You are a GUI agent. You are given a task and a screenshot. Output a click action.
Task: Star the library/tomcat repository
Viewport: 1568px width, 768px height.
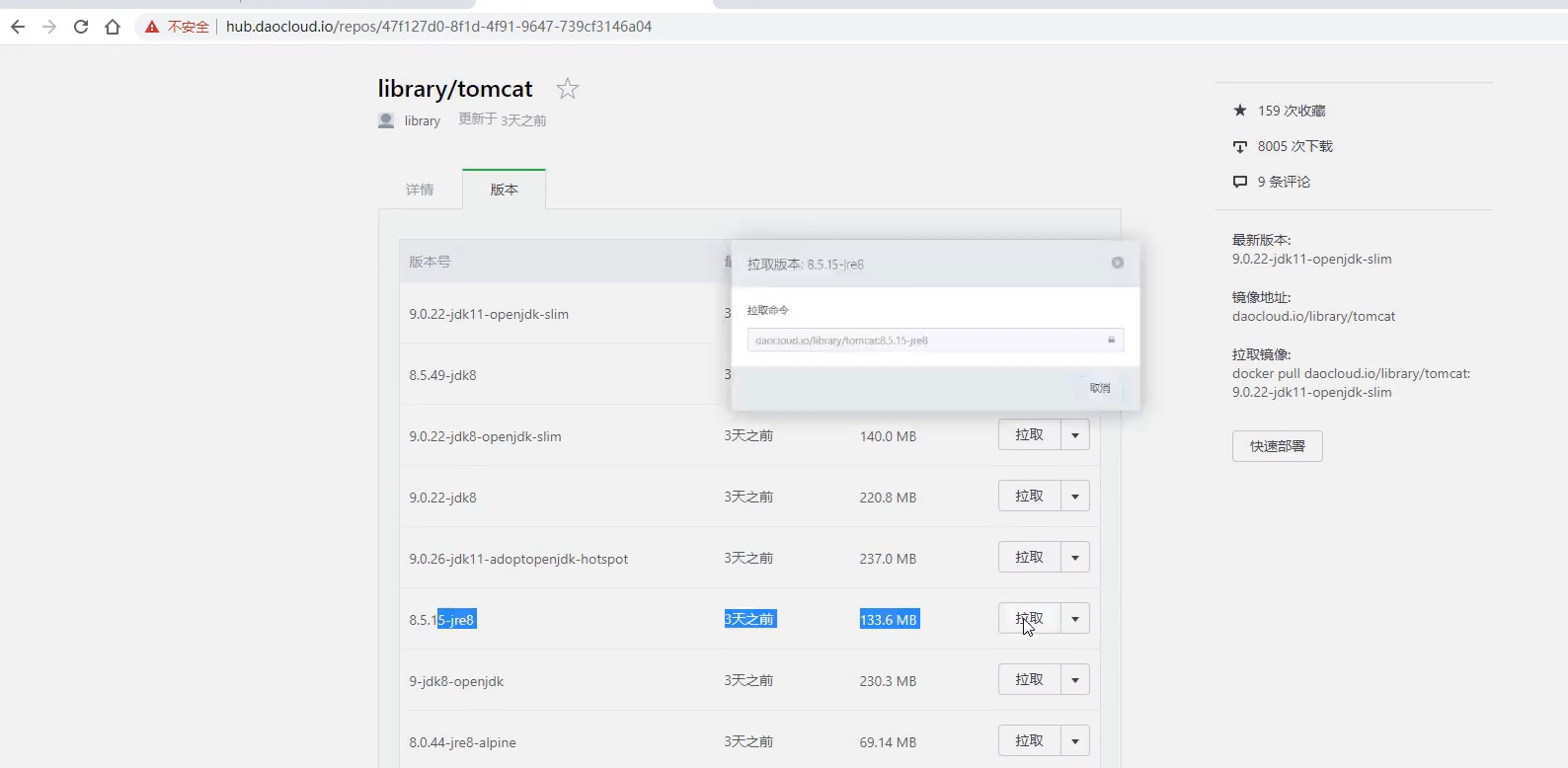pos(568,89)
